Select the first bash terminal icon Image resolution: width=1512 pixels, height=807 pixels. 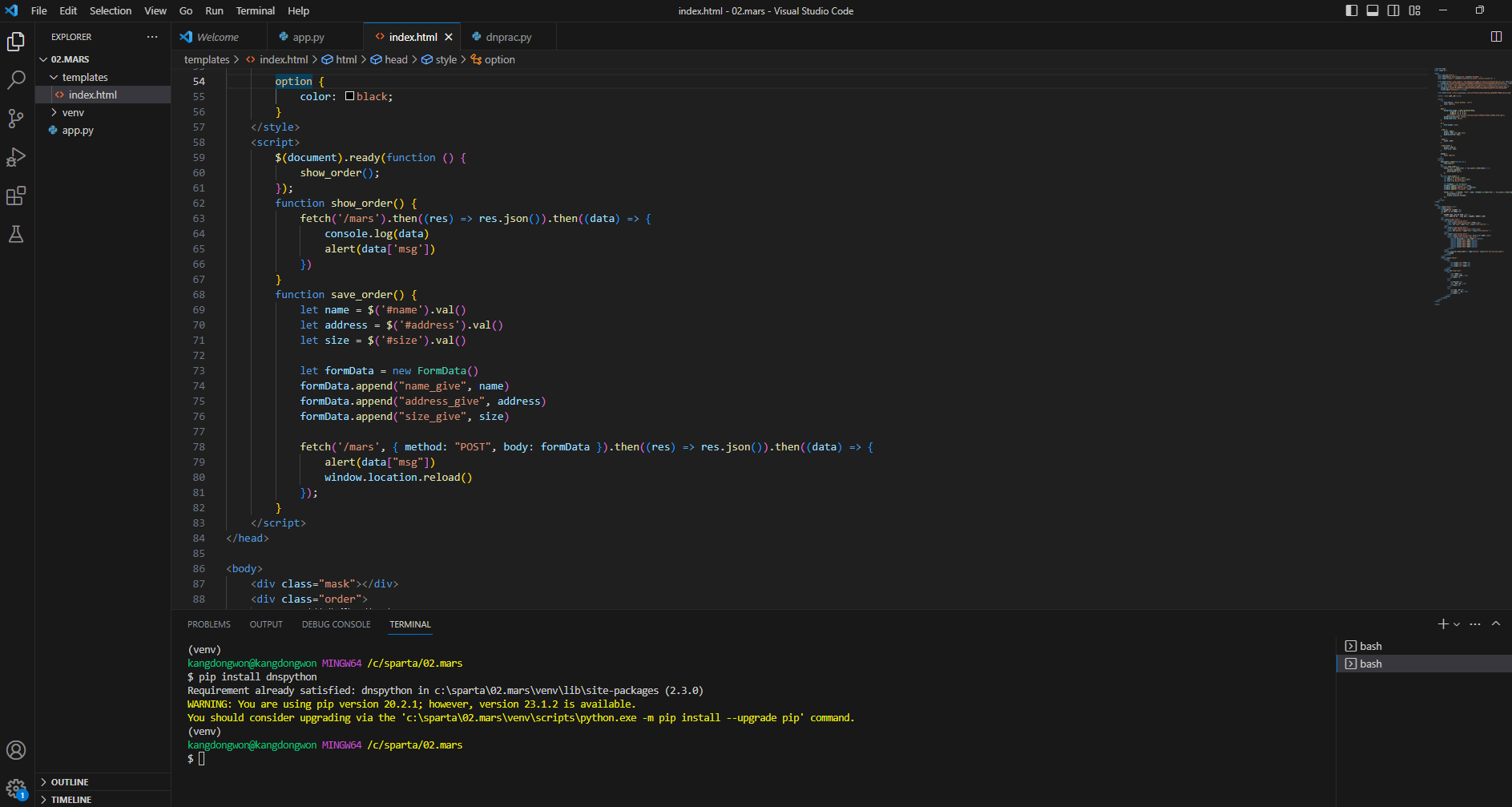click(x=1351, y=646)
